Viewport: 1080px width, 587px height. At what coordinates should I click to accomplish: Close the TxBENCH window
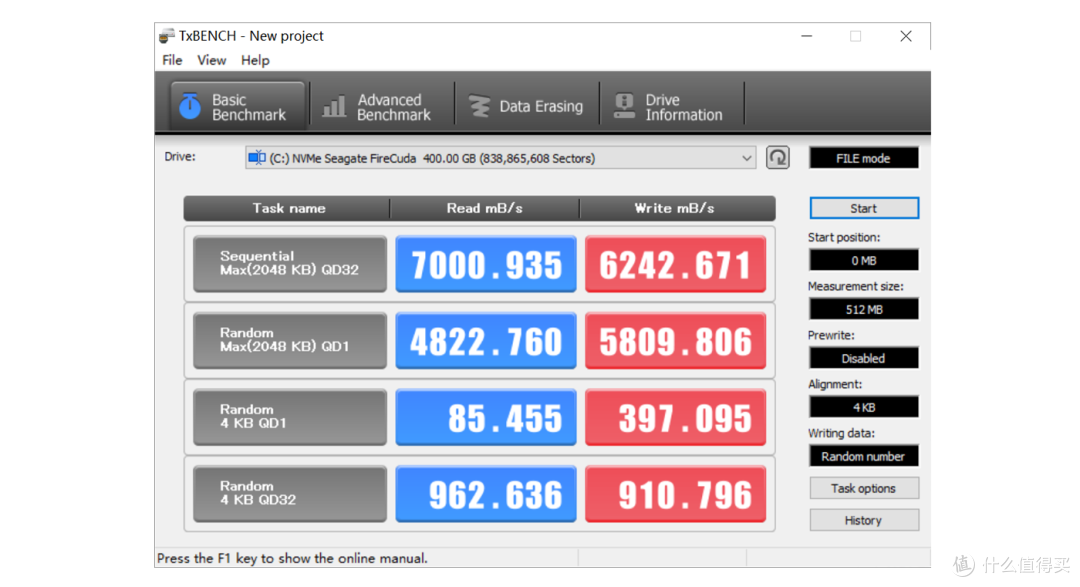[x=906, y=36]
